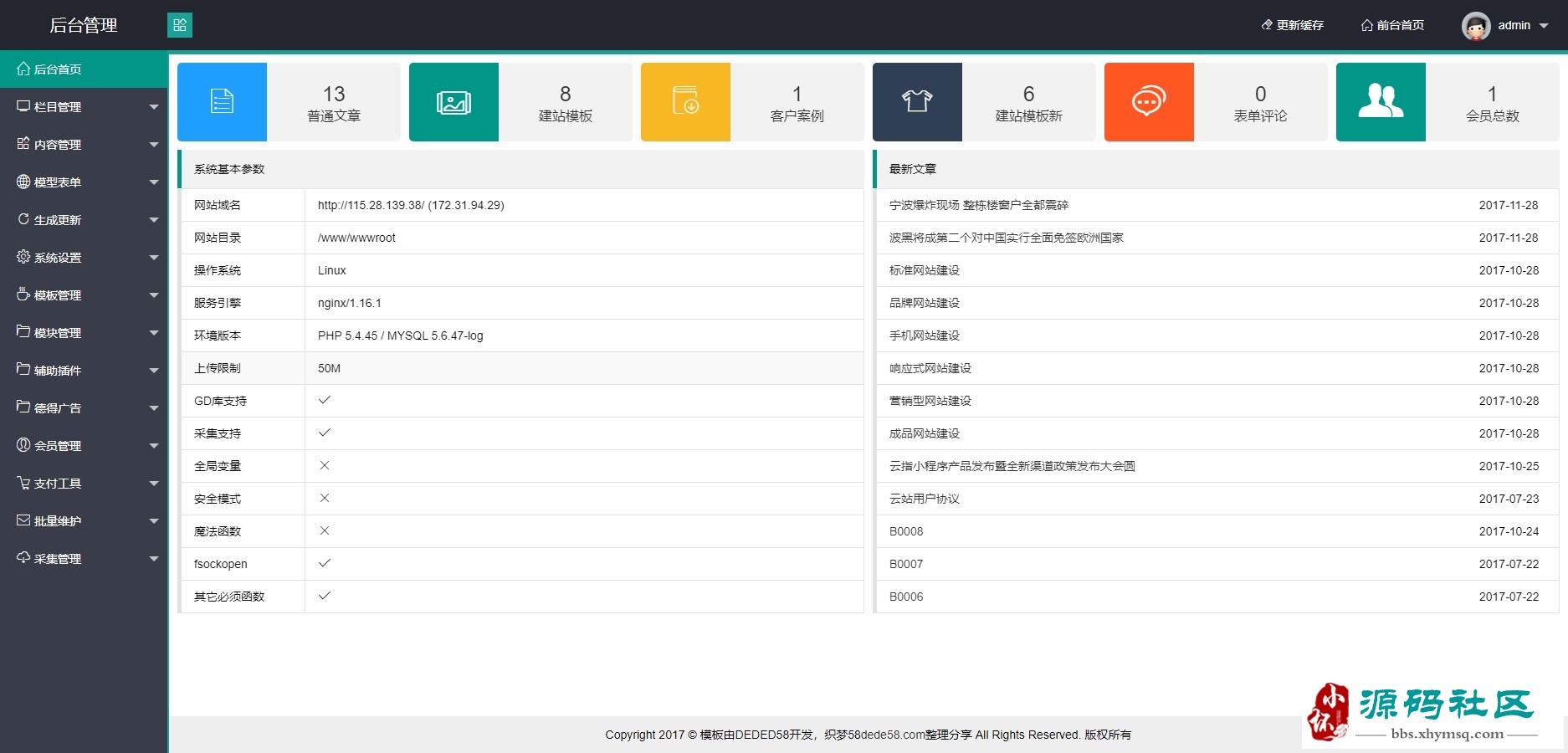Click the 前台首页 house icon in header
The width and height of the screenshot is (1568, 753).
(x=1367, y=25)
